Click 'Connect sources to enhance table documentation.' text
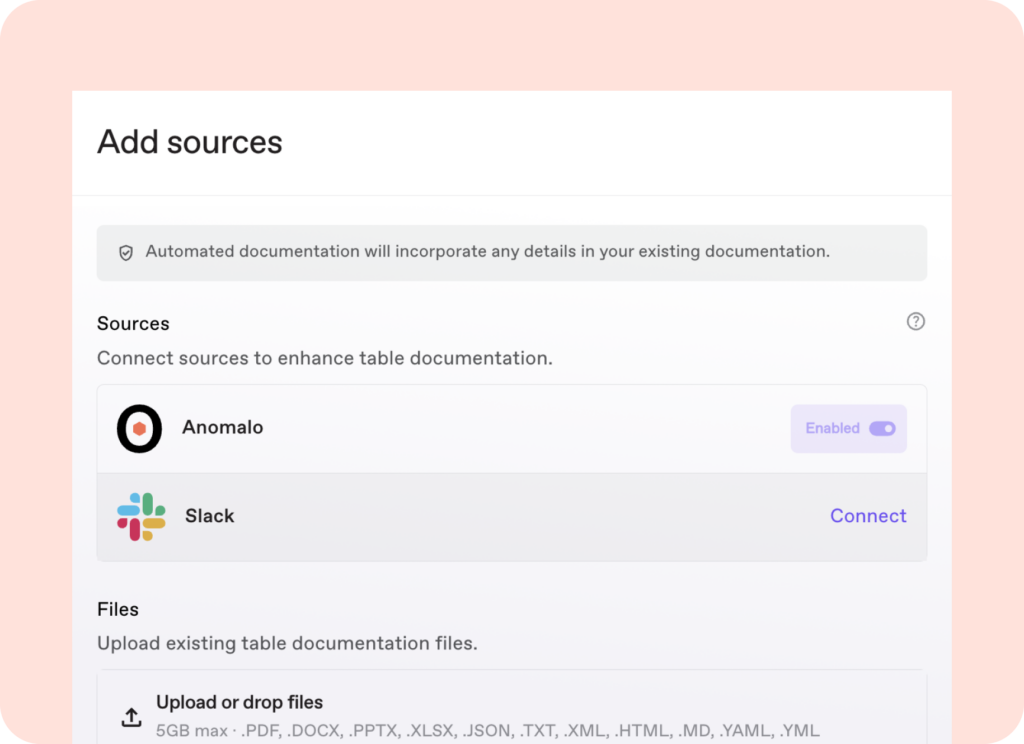This screenshot has width=1024, height=744. pyautogui.click(x=325, y=358)
